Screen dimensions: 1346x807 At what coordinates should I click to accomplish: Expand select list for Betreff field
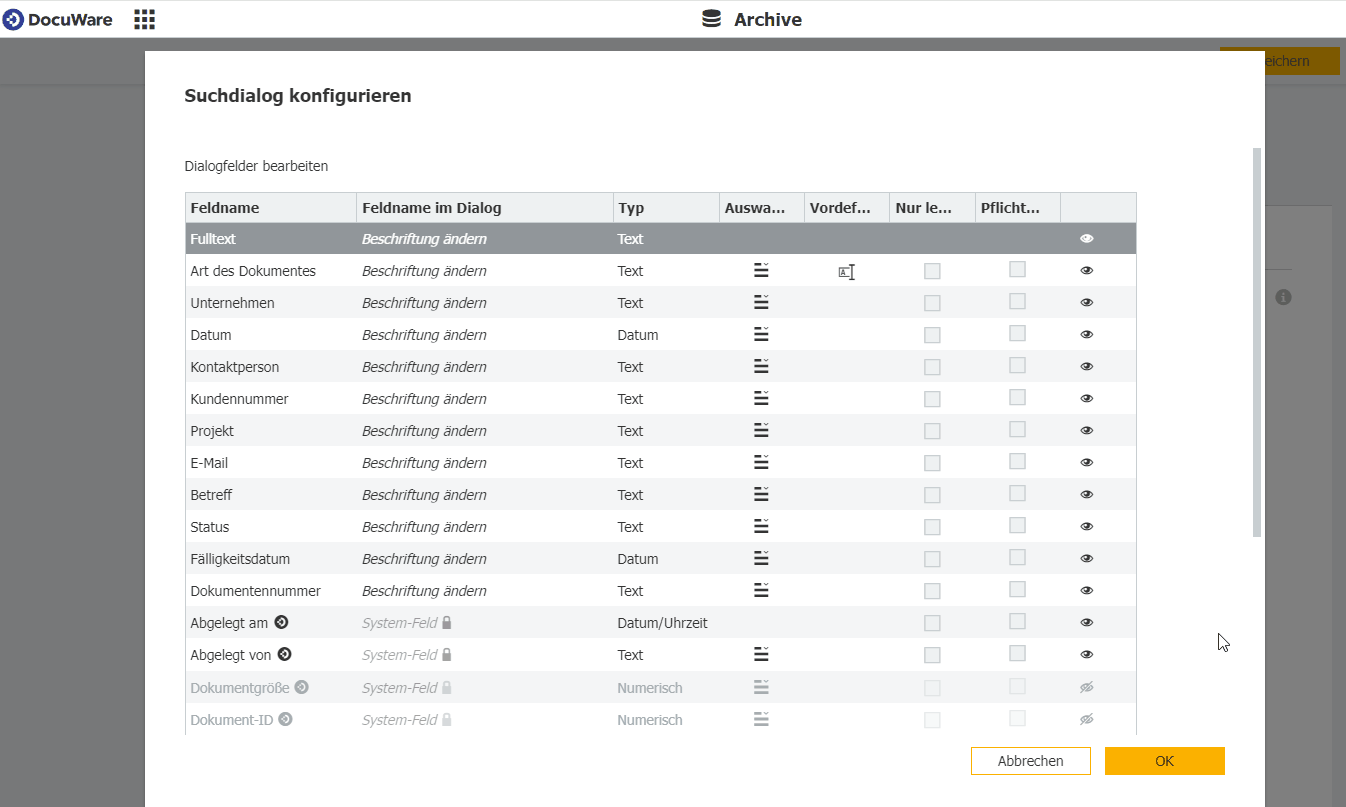761,495
